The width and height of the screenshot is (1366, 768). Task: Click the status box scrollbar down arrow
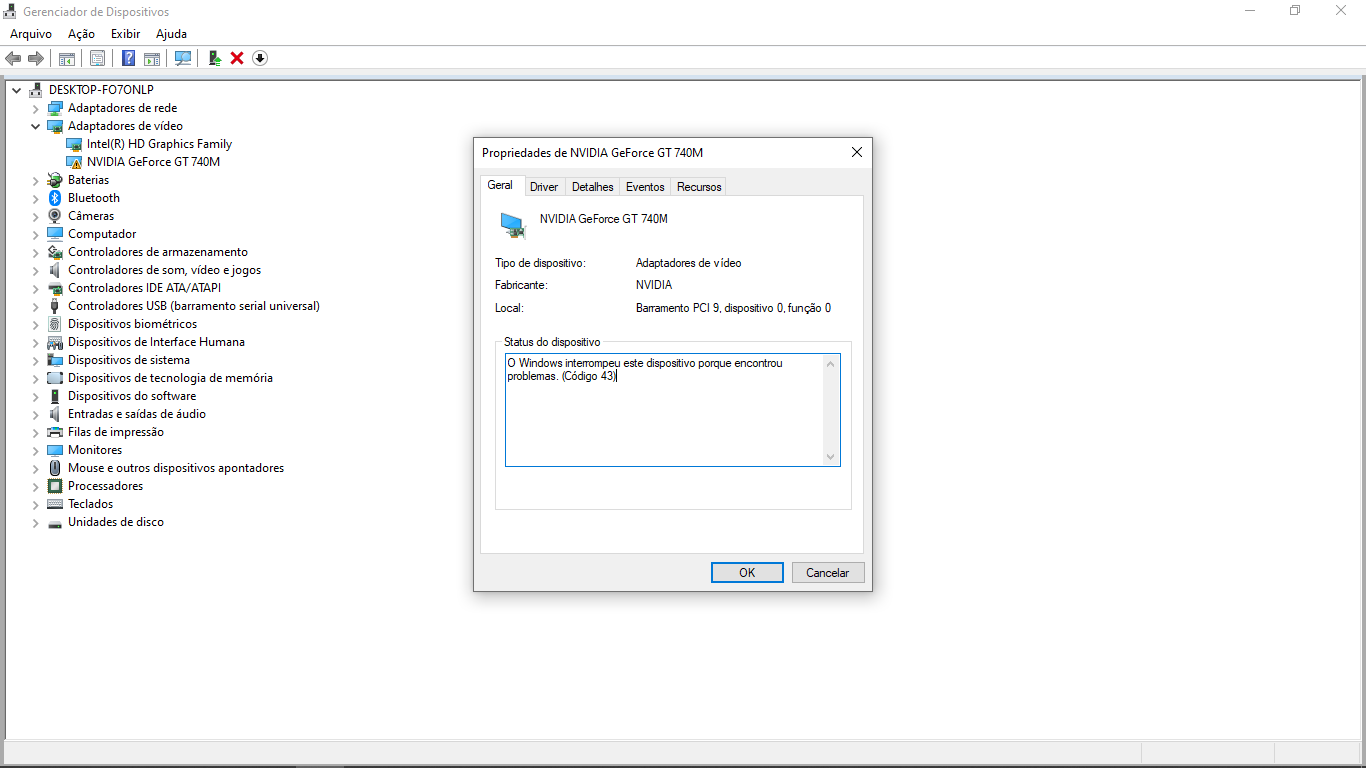[x=830, y=457]
